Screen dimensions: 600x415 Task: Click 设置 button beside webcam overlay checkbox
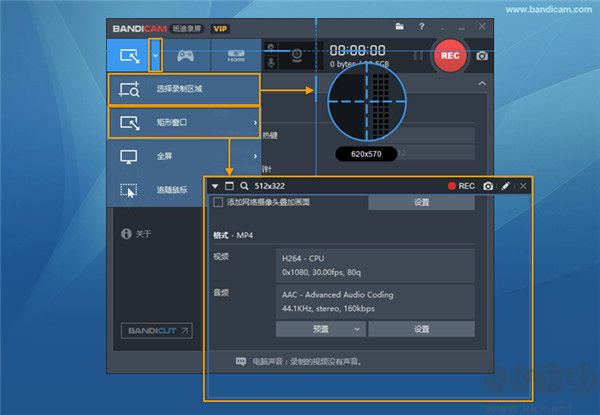click(421, 202)
